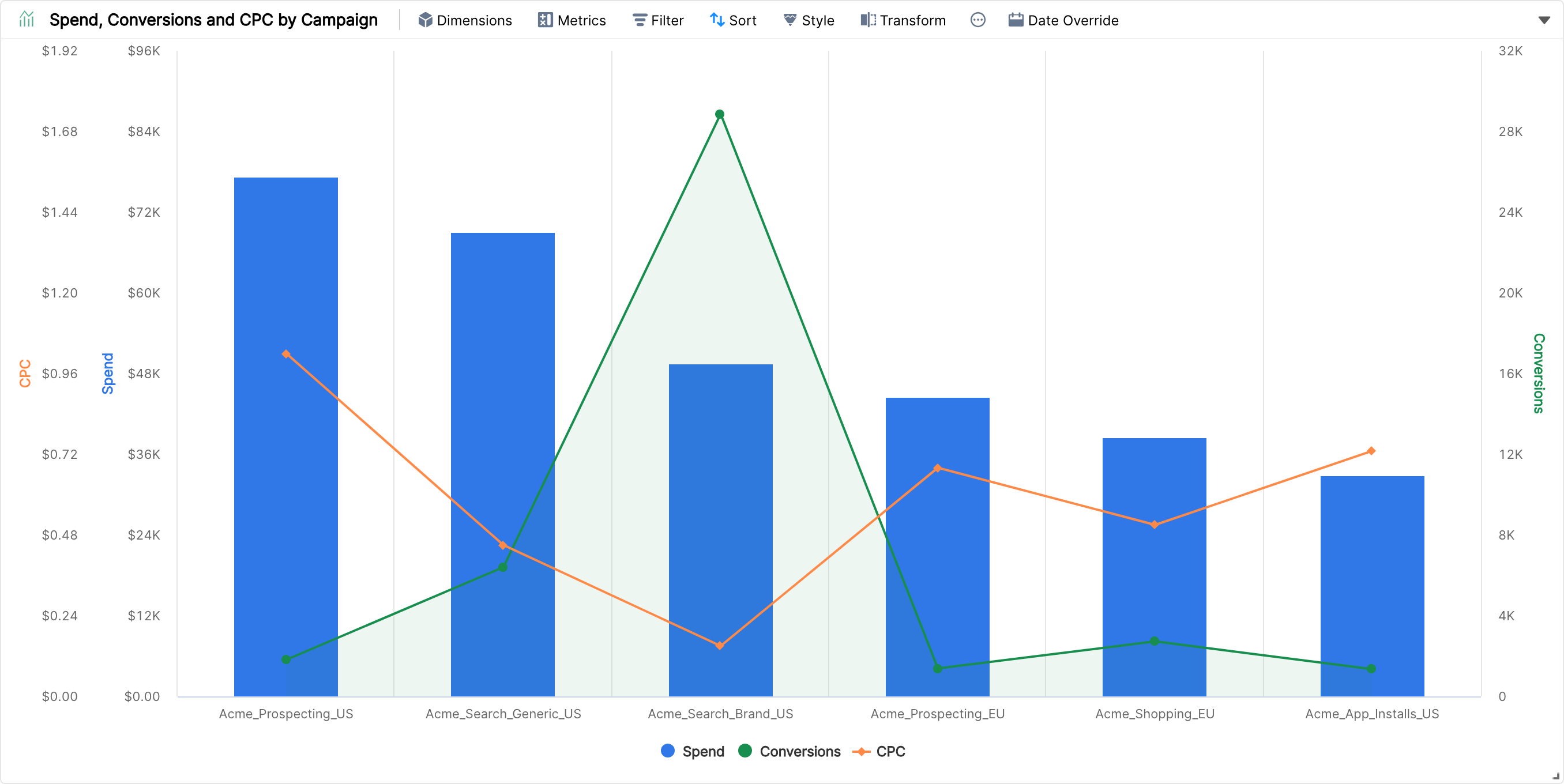Click the Transform icon
The width and height of the screenshot is (1564, 784).
tap(868, 20)
